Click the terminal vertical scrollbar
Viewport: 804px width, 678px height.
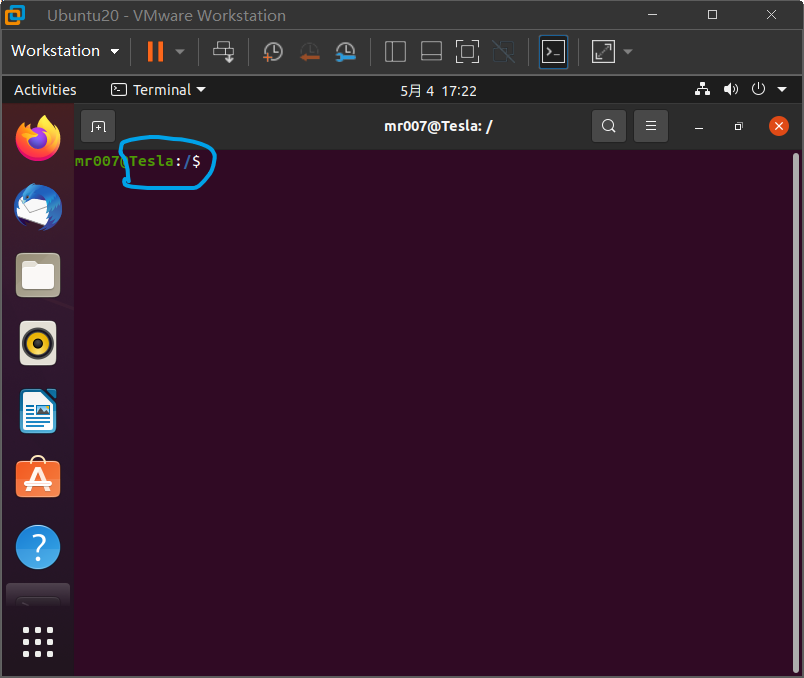[796, 413]
